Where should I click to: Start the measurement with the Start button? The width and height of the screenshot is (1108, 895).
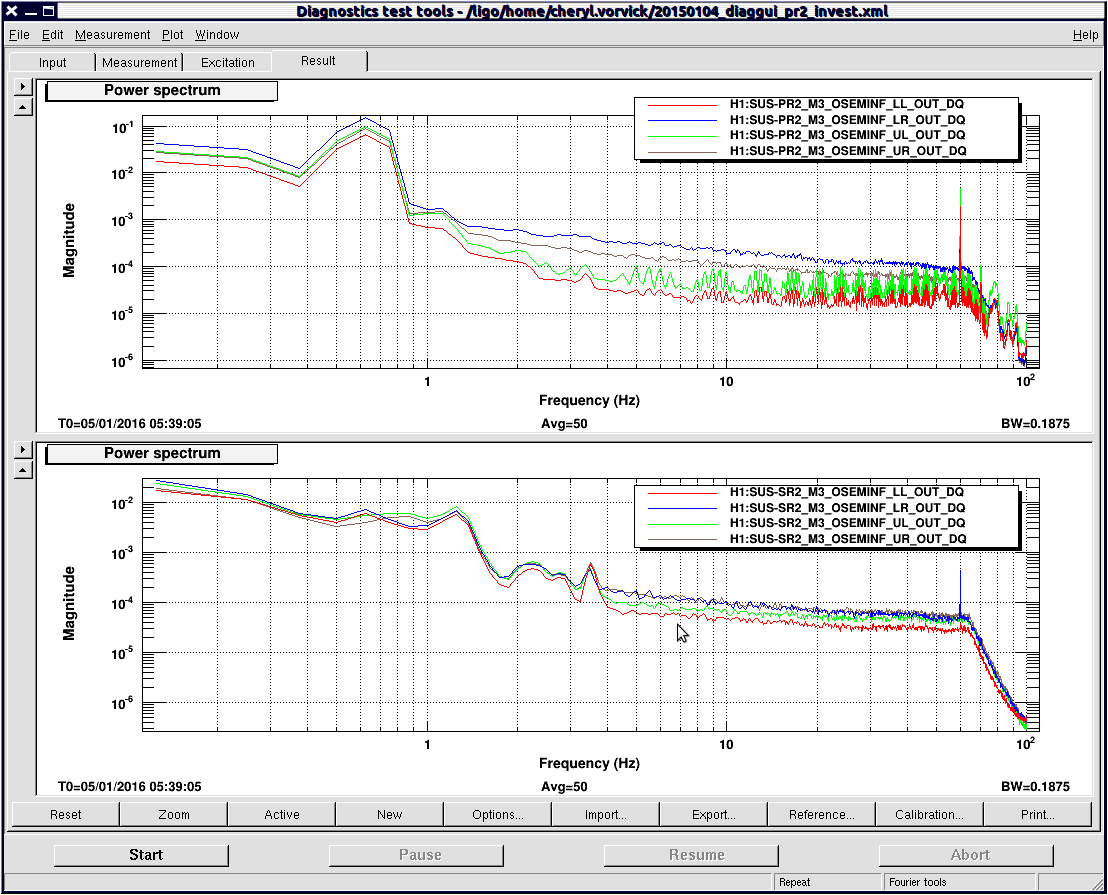coord(141,855)
